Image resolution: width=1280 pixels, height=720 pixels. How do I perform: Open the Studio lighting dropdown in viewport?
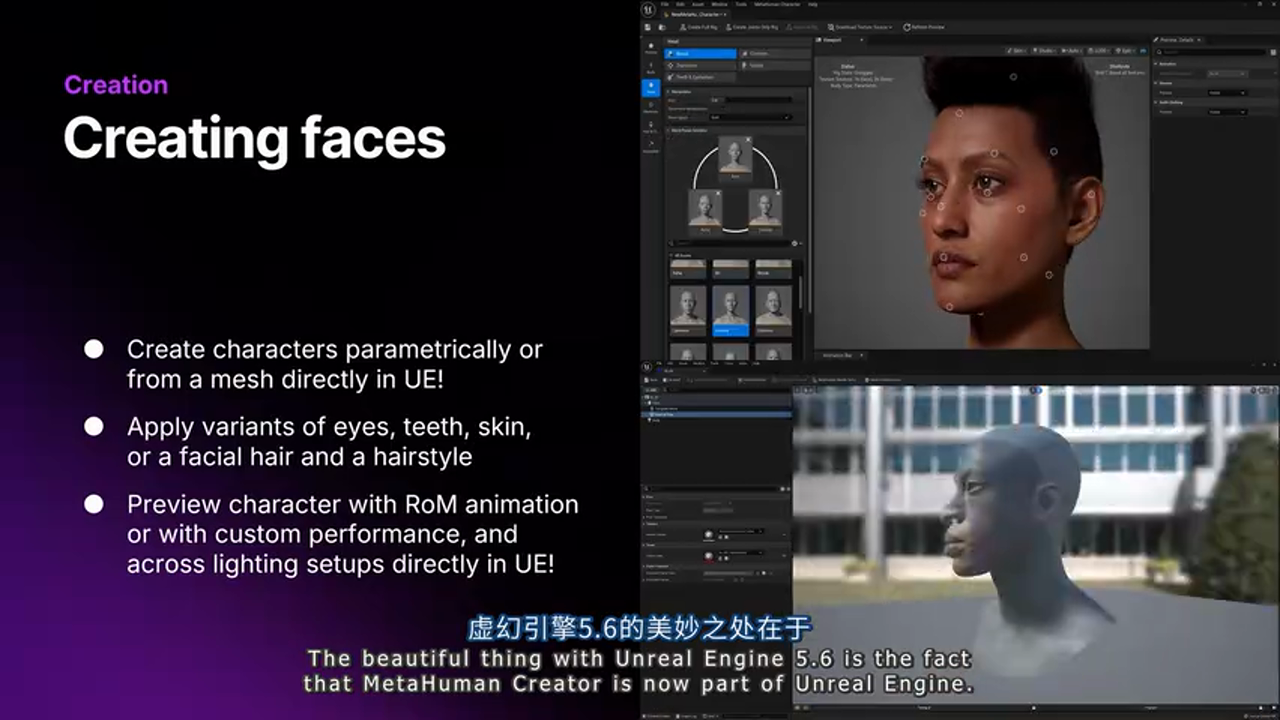tap(1045, 50)
